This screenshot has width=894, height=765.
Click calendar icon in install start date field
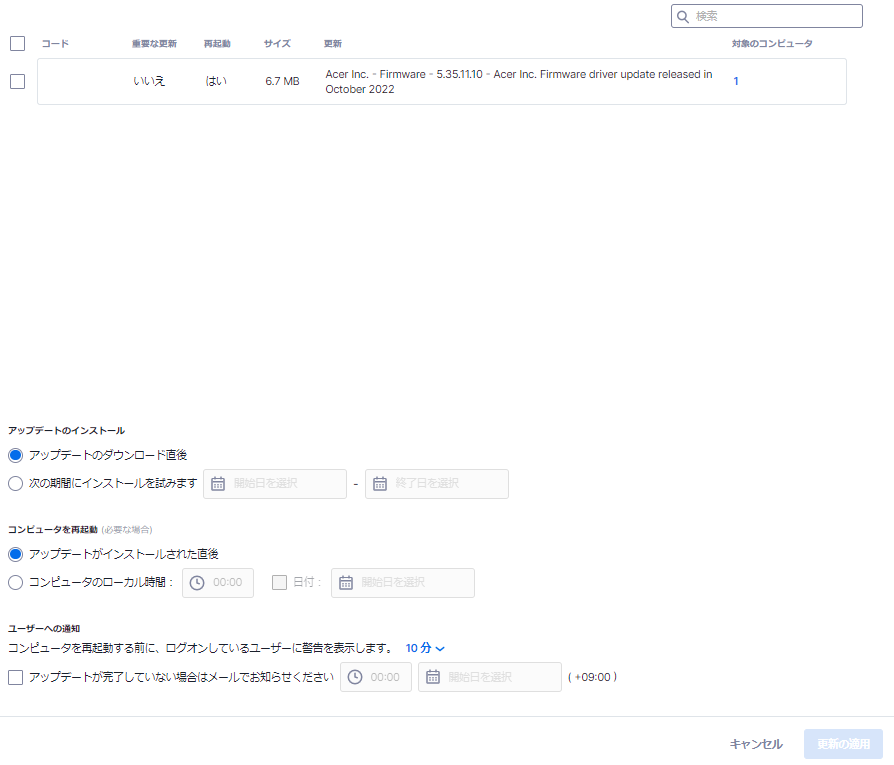[x=218, y=483]
